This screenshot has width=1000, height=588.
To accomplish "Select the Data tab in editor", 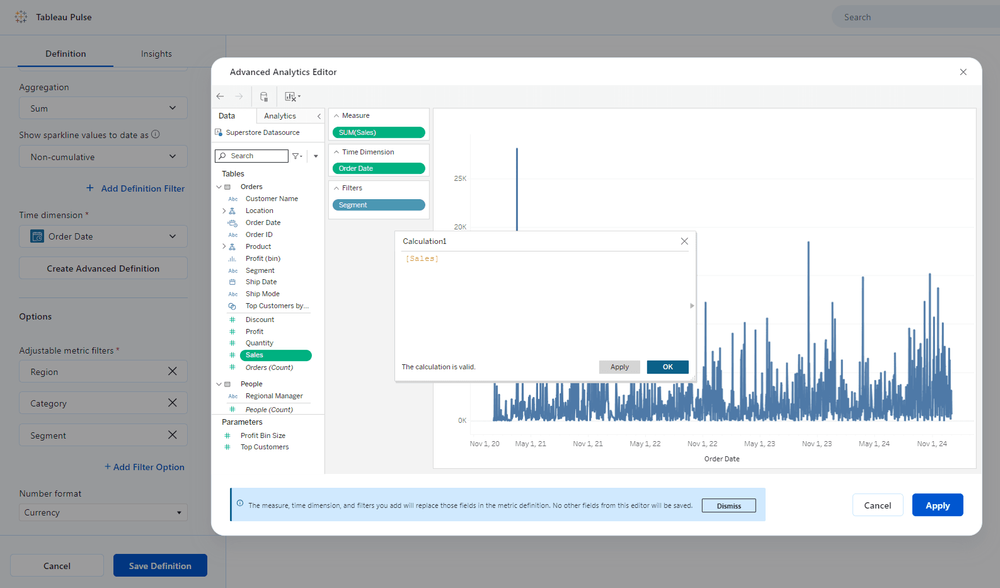I will click(x=227, y=116).
